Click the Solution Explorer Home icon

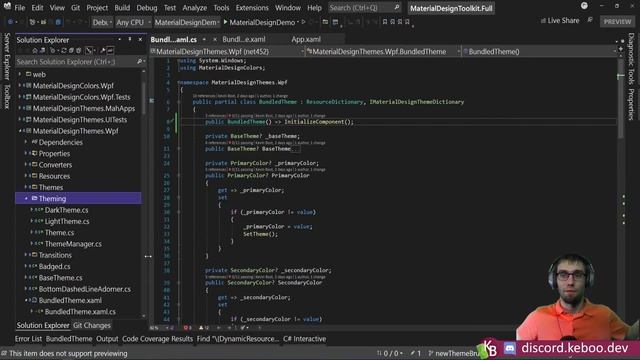coord(35,50)
